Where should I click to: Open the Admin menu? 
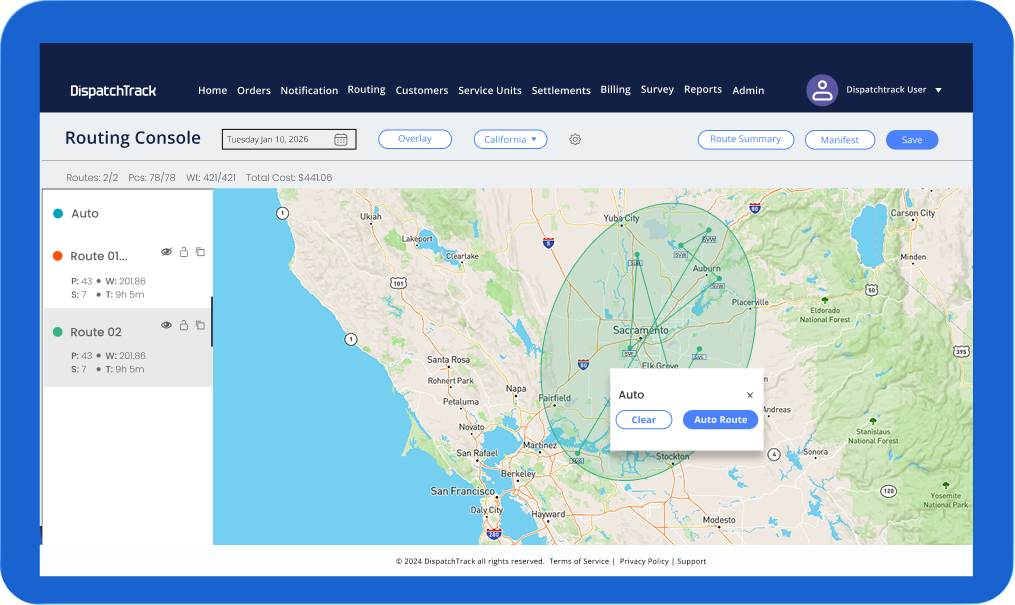[x=748, y=90]
